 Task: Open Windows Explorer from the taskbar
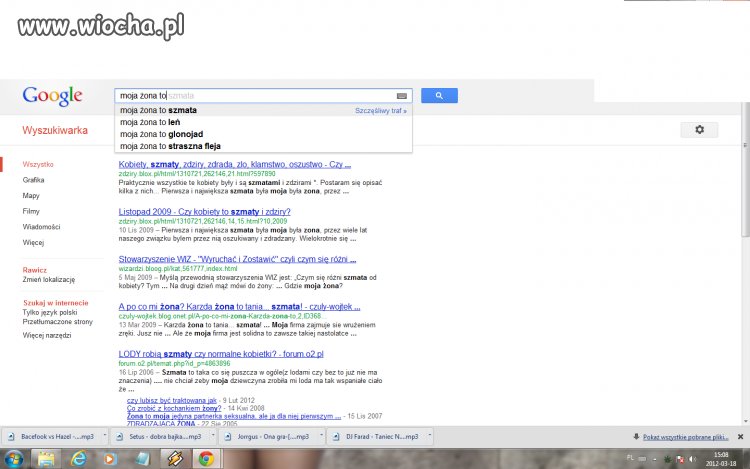click(46, 459)
